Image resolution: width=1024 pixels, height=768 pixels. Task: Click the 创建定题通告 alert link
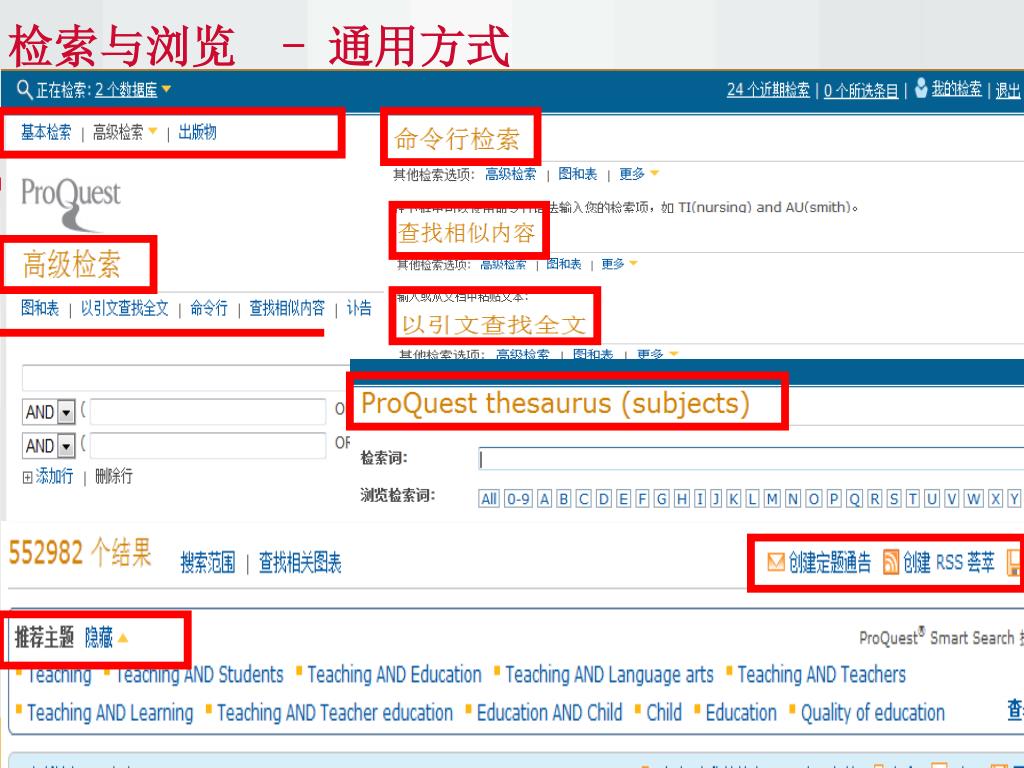pos(829,562)
